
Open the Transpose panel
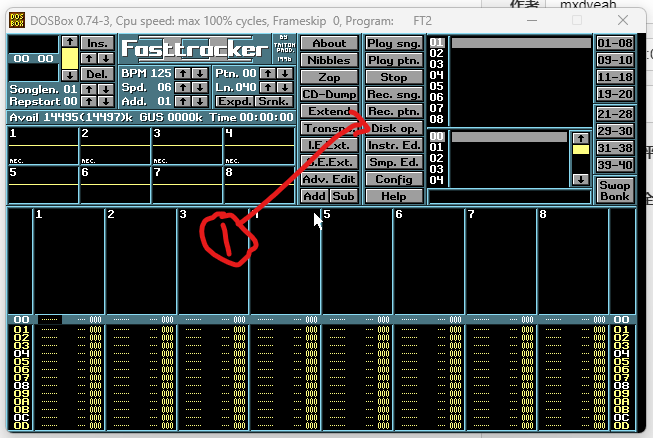tap(329, 128)
